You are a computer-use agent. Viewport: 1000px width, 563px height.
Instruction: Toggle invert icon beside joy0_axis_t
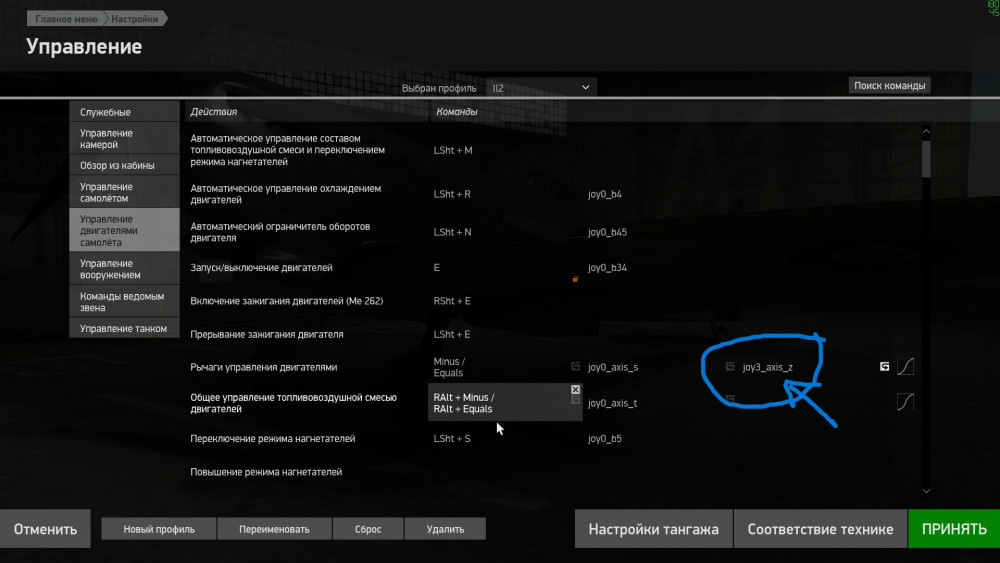(575, 400)
